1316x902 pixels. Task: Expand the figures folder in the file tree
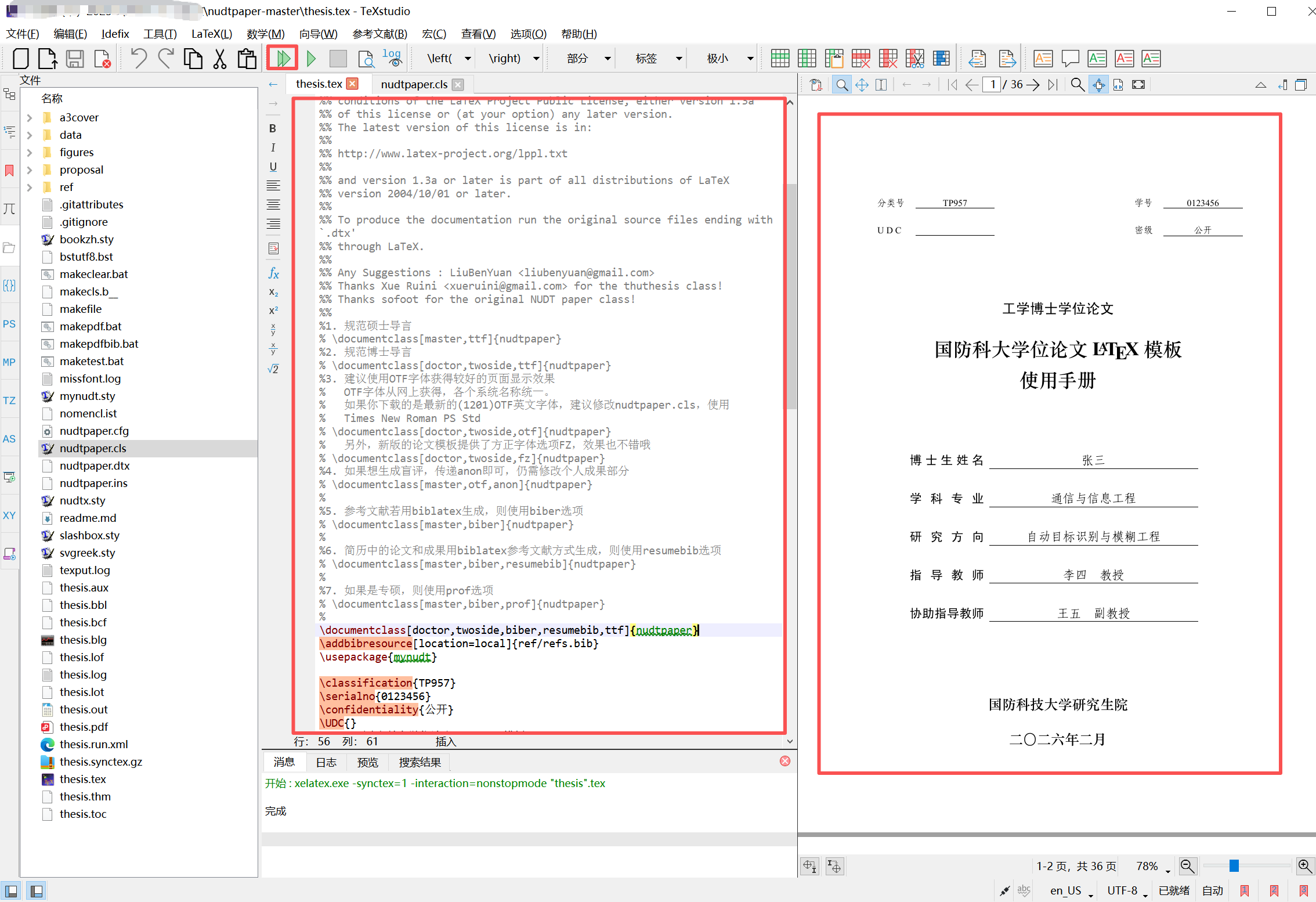pyautogui.click(x=30, y=152)
